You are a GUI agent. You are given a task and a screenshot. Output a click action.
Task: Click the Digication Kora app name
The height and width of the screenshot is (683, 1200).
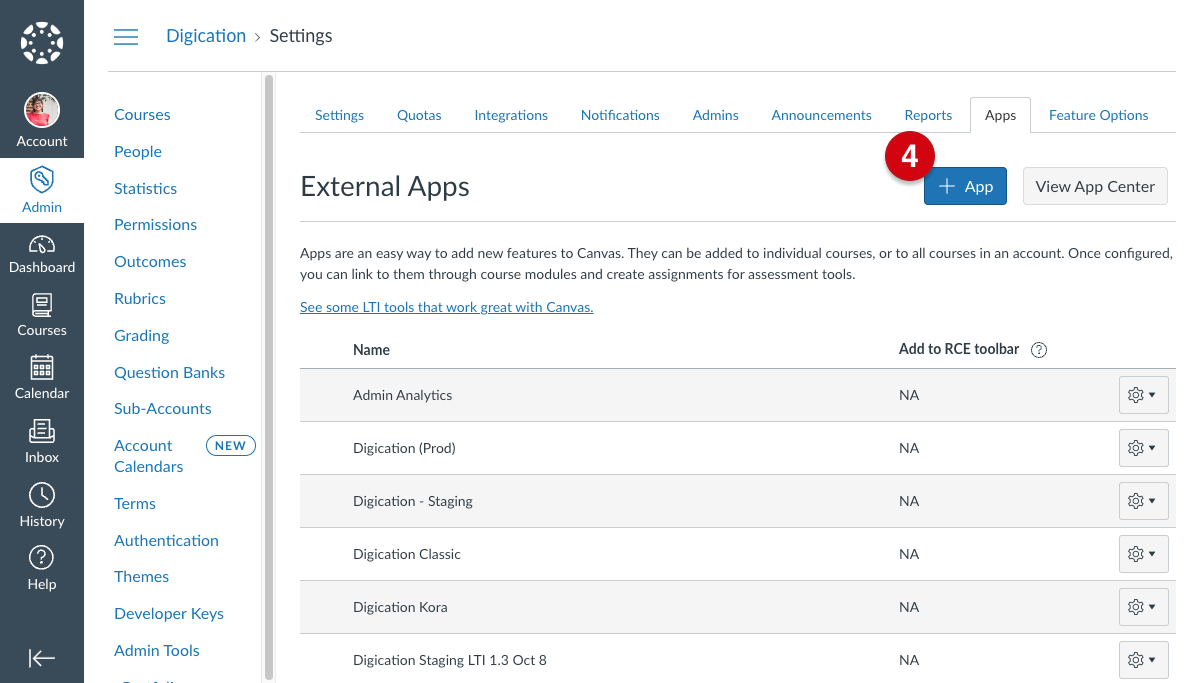tap(400, 607)
